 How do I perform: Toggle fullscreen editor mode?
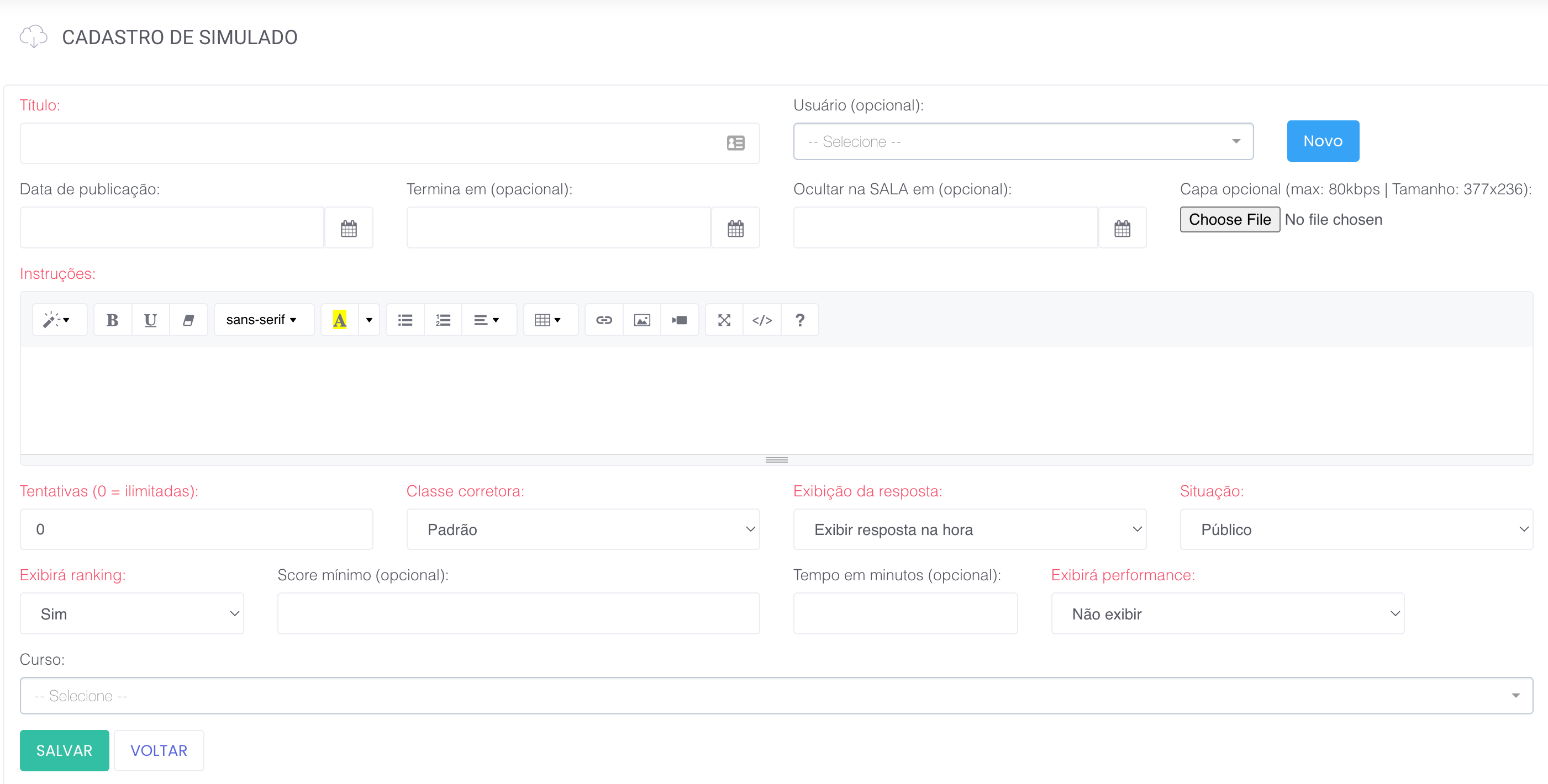coord(724,320)
